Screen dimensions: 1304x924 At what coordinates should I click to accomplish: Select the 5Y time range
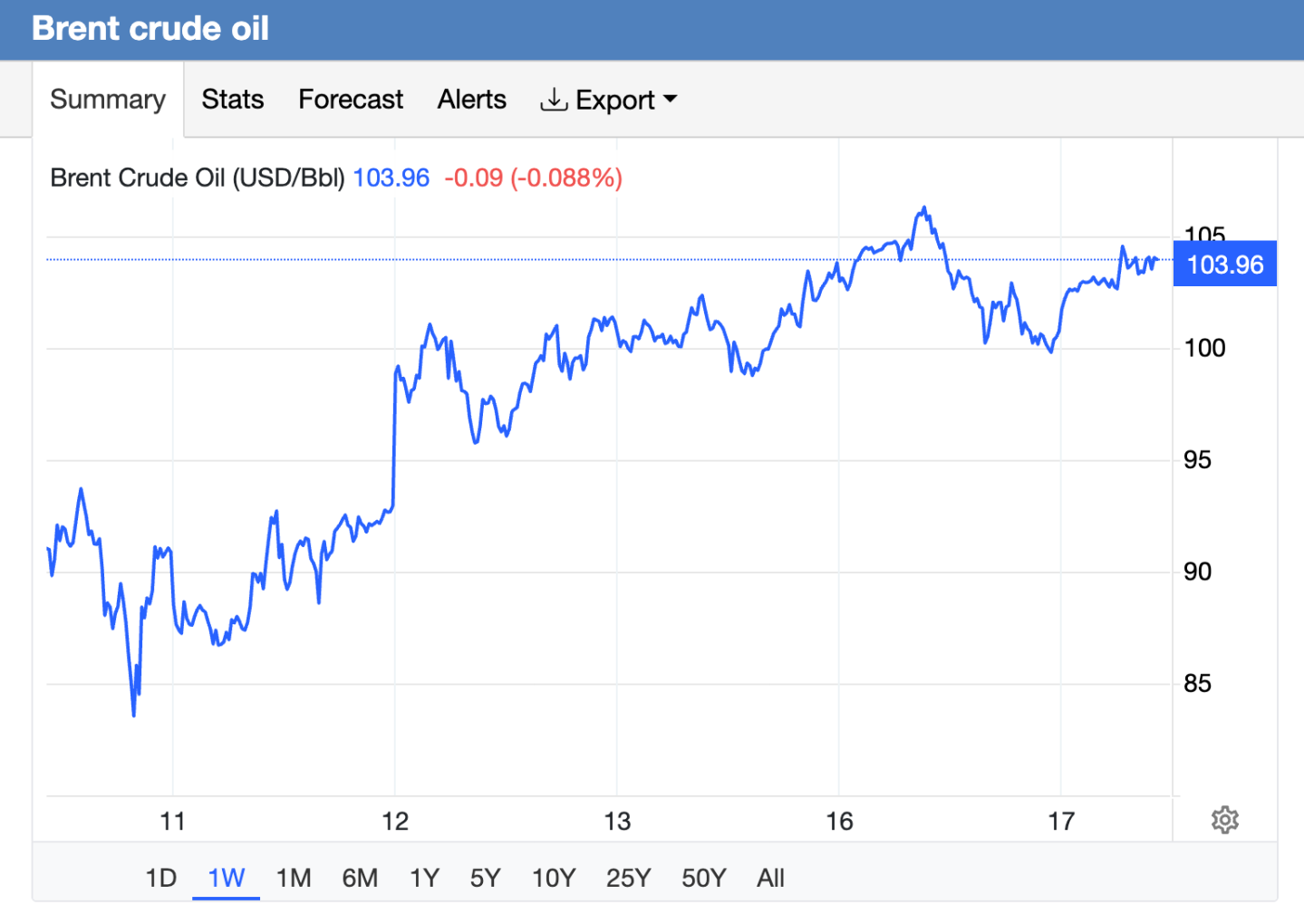(x=485, y=878)
